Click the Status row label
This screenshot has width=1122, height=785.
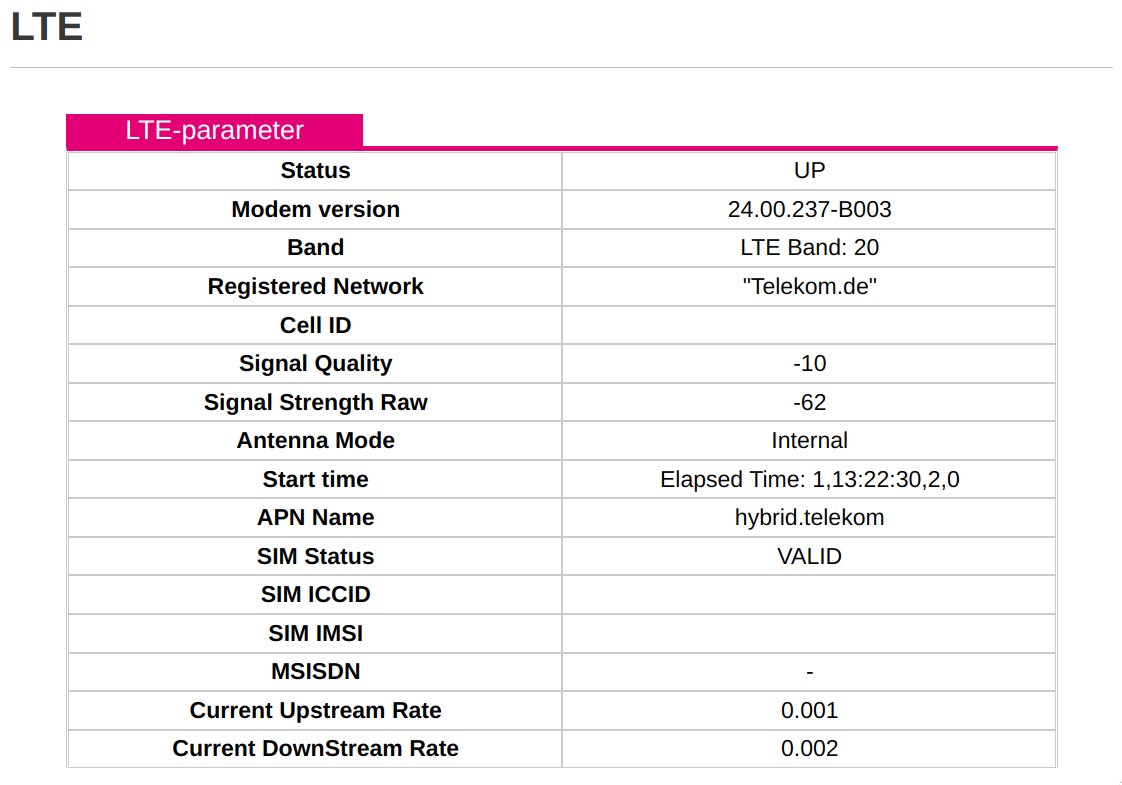pos(315,170)
